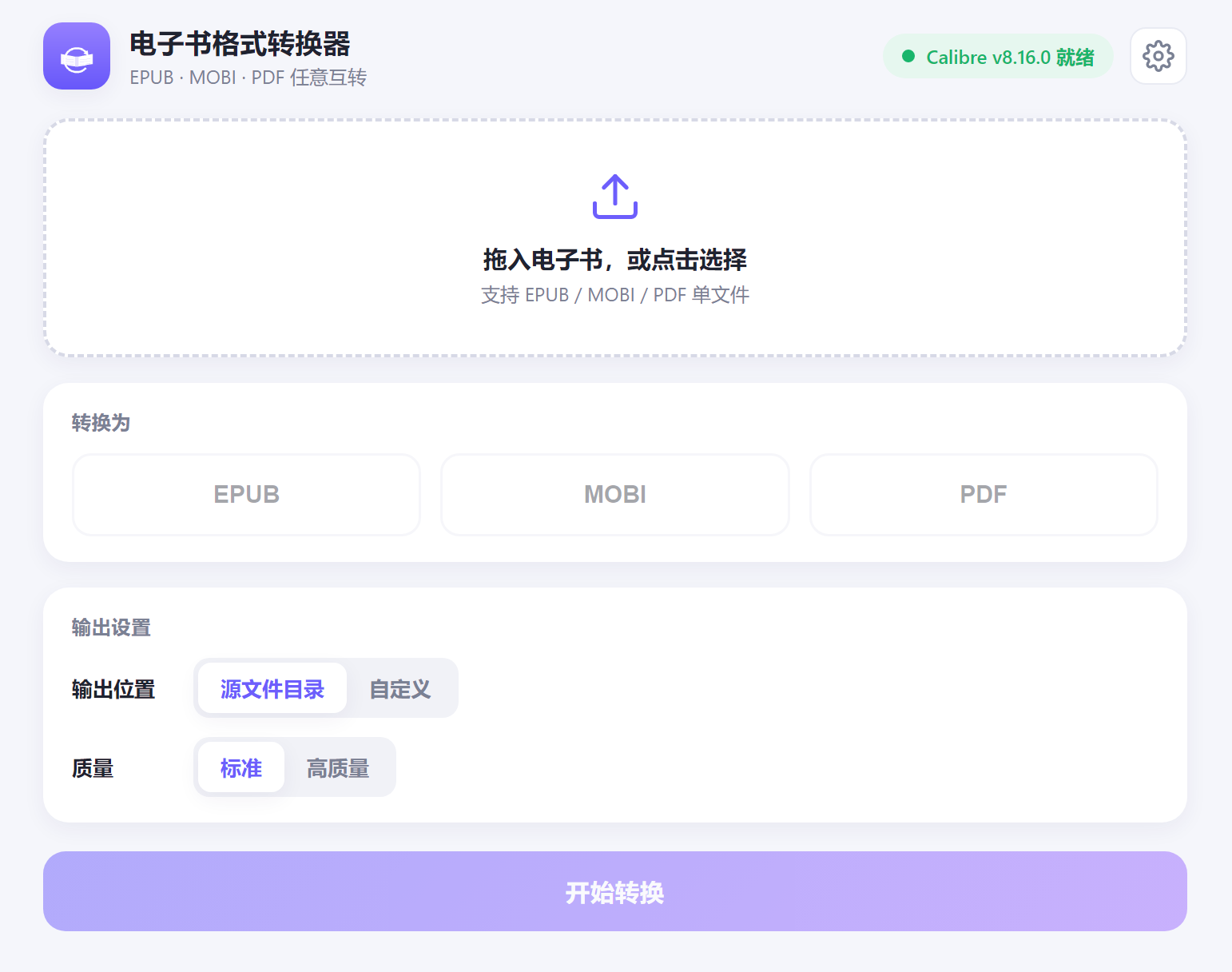
Task: Choose PDF as output format
Action: click(x=984, y=495)
